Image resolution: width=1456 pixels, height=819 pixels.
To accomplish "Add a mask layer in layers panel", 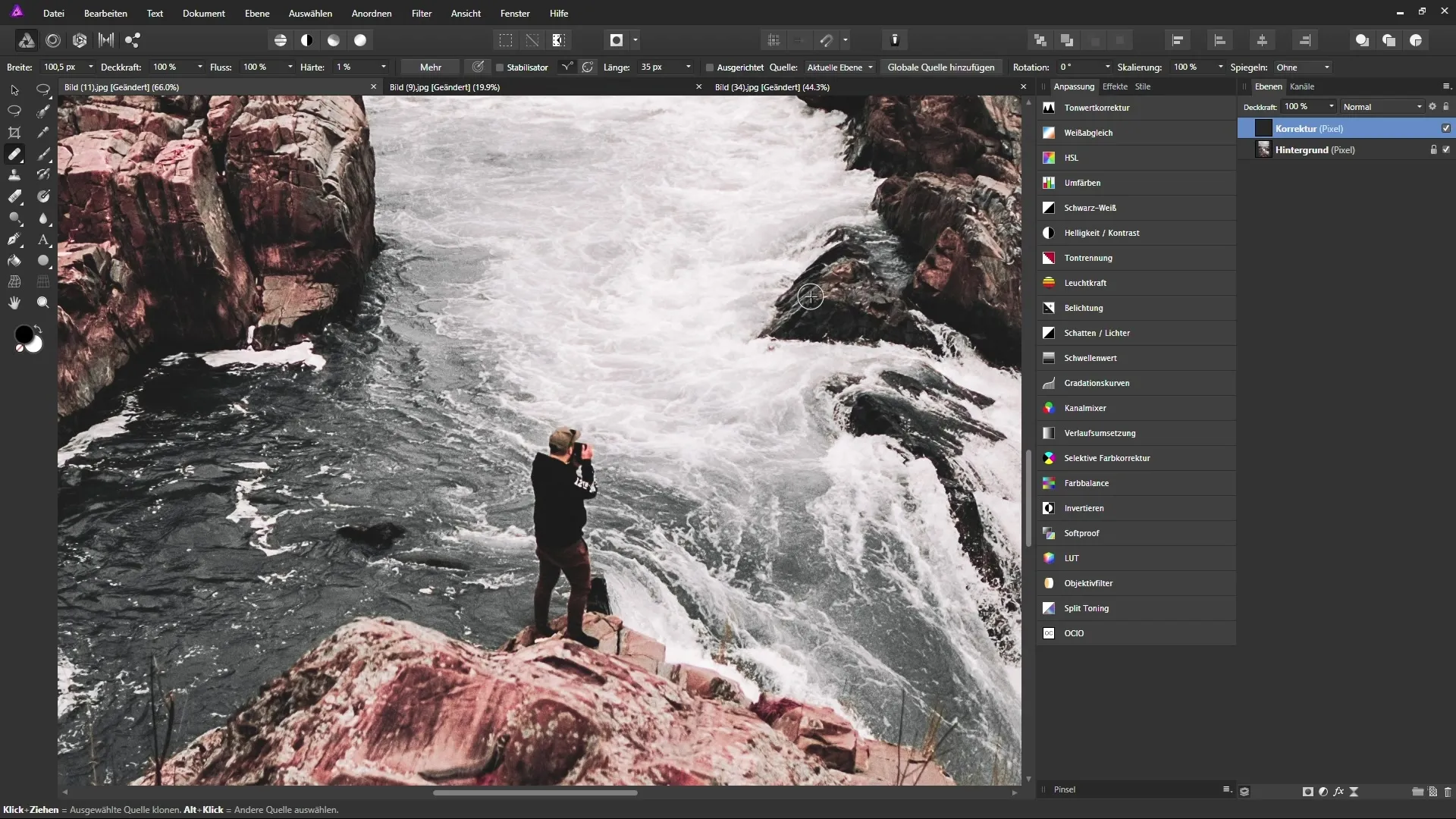I will pos(1308,792).
